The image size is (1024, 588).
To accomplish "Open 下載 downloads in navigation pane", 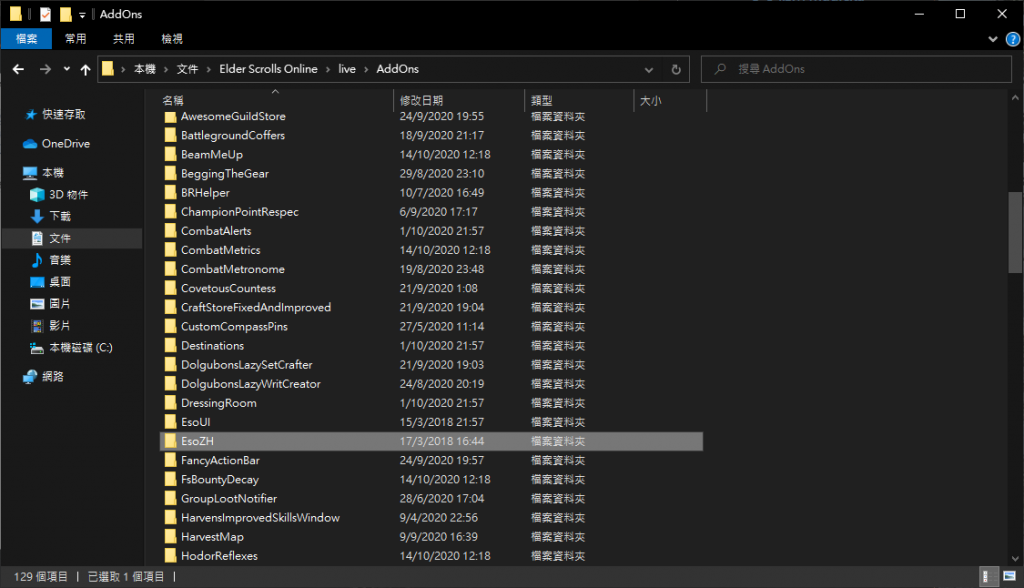I will 59,216.
